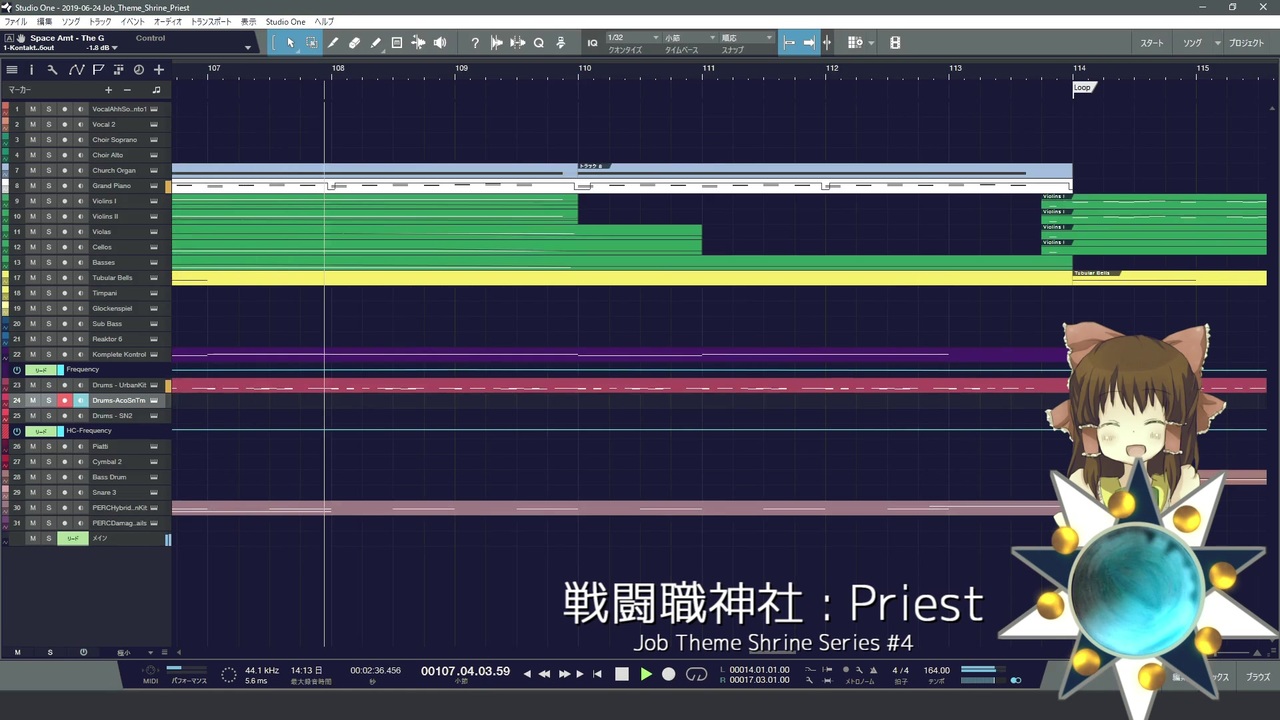Go to the スタート page

[1152, 43]
